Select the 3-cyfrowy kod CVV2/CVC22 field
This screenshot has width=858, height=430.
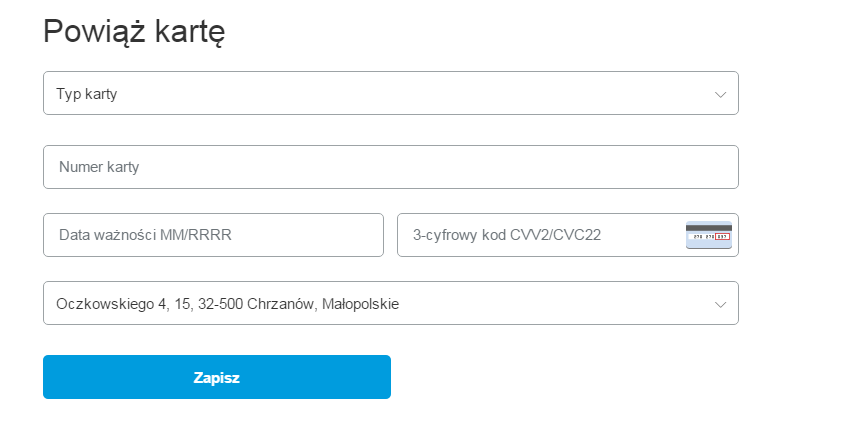pyautogui.click(x=568, y=235)
